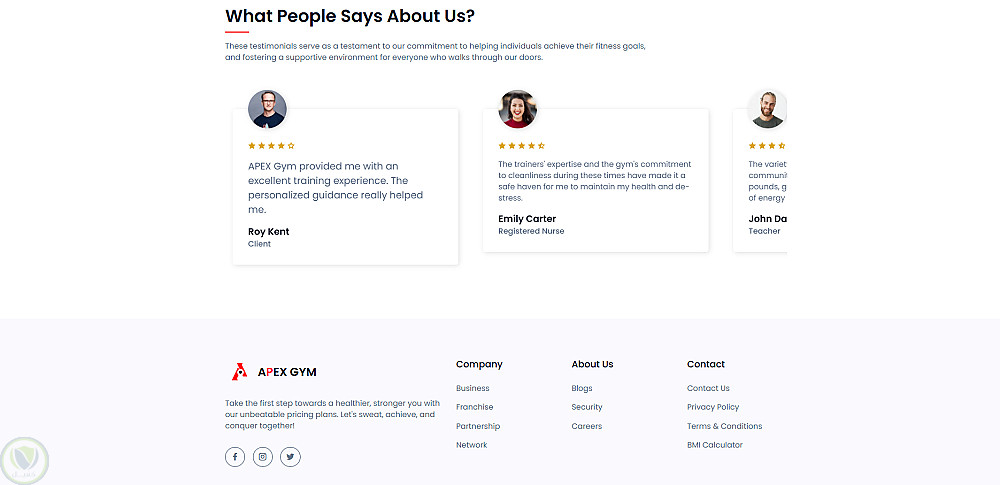Viewport: 1000px width, 485px height.
Task: Go to the Franchise page link
Action: 475,407
